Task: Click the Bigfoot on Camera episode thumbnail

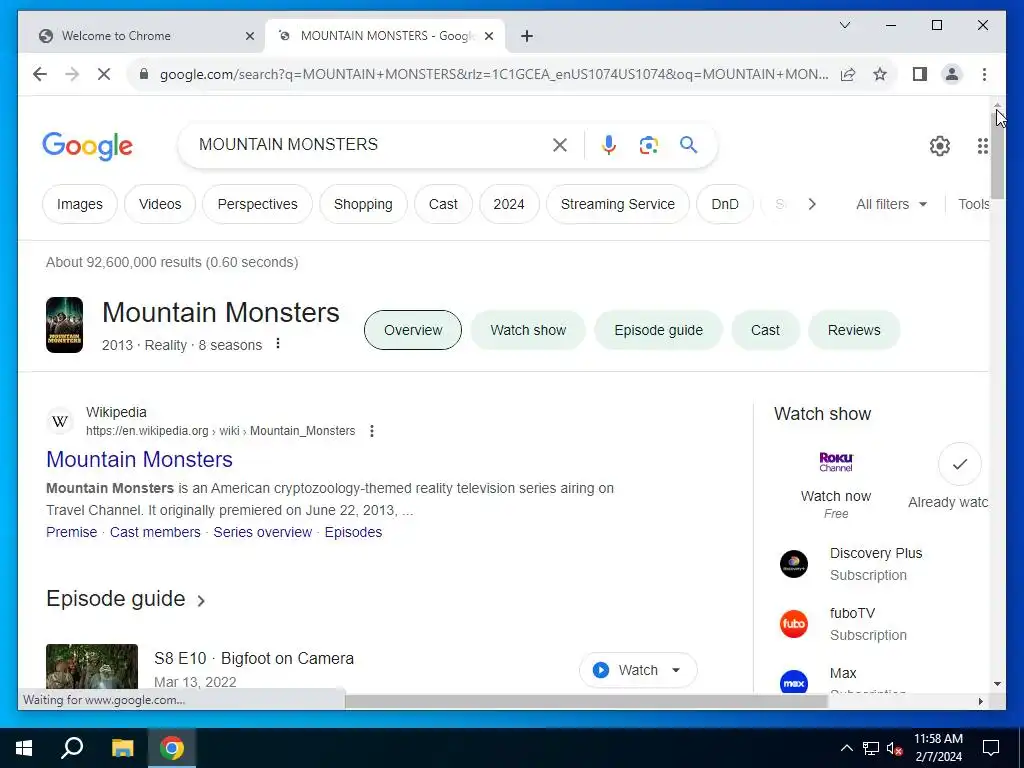Action: coord(92,667)
